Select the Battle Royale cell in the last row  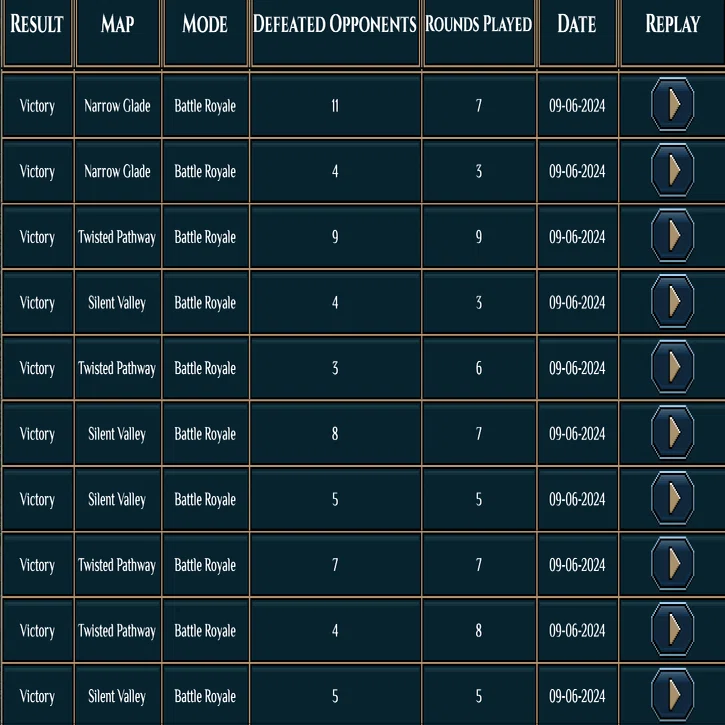[x=205, y=696]
